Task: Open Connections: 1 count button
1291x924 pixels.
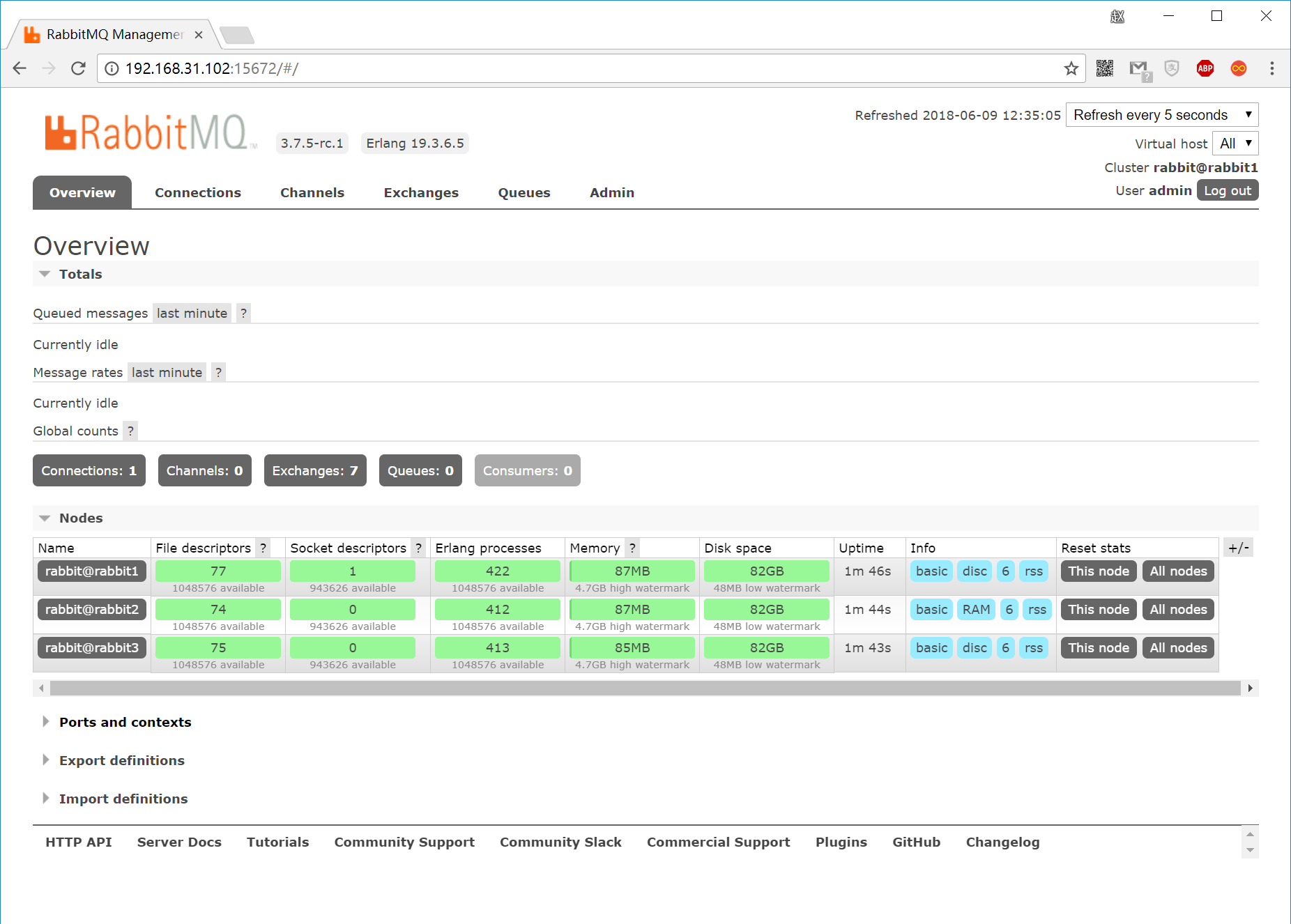Action: (x=89, y=470)
